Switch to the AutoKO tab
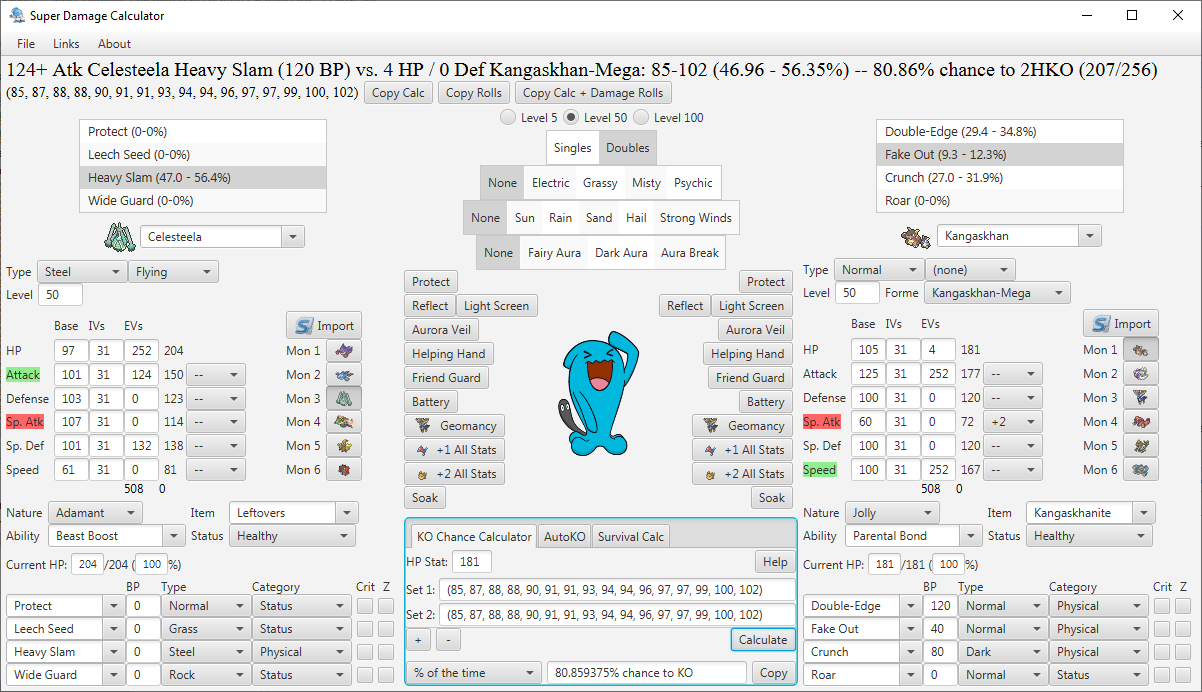 coord(564,537)
